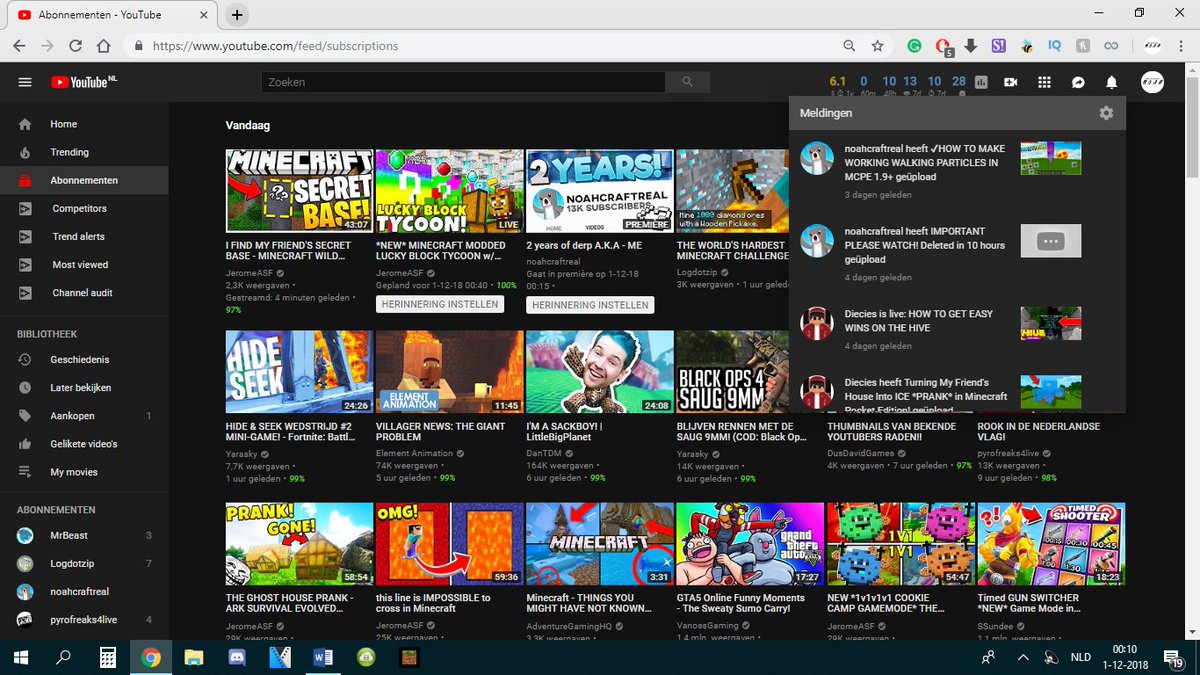The image size is (1200, 675).
Task: Open MrBeast channel subscription
Action: 84,535
